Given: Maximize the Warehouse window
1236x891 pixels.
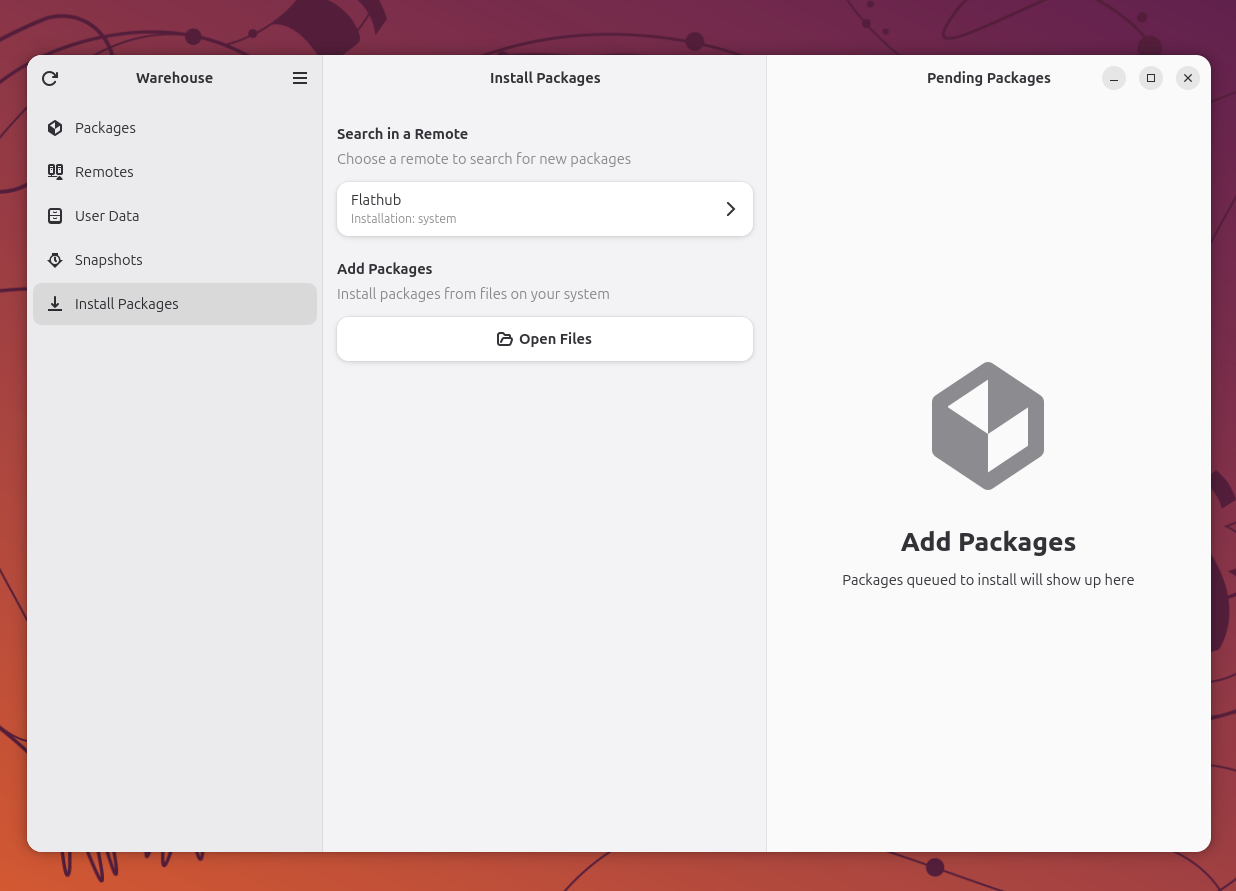Looking at the screenshot, I should pos(1151,78).
